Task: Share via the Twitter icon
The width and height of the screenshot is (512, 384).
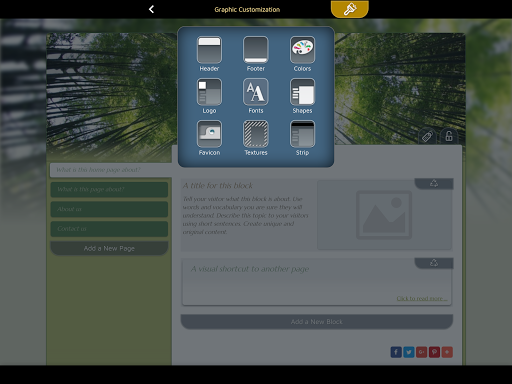Action: pyautogui.click(x=409, y=352)
